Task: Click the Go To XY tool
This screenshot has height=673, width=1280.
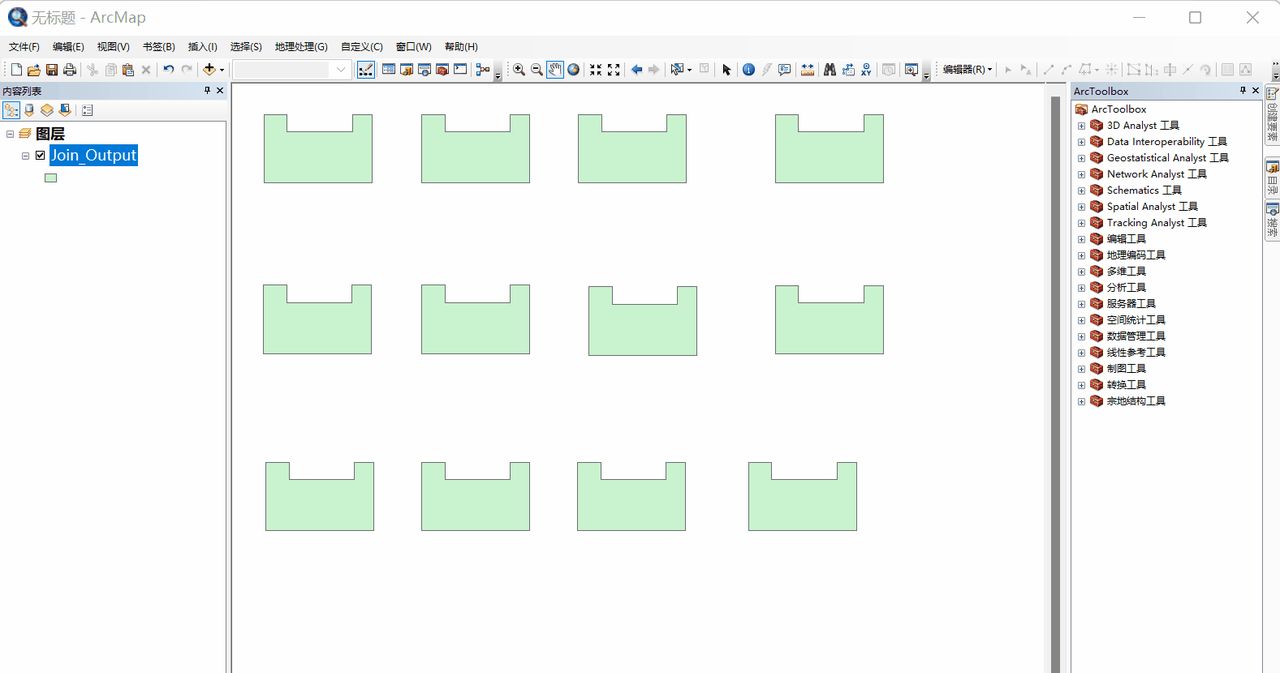Action: pos(866,70)
